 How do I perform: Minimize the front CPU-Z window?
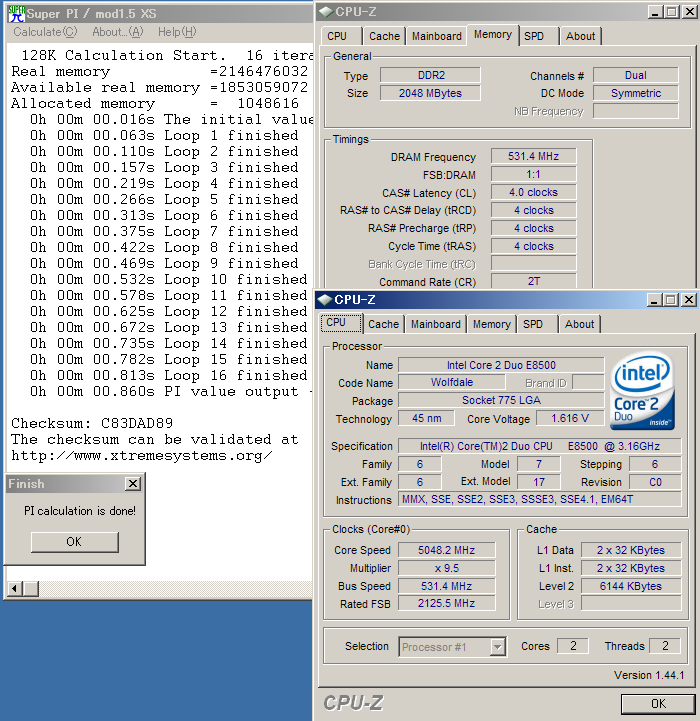[654, 300]
